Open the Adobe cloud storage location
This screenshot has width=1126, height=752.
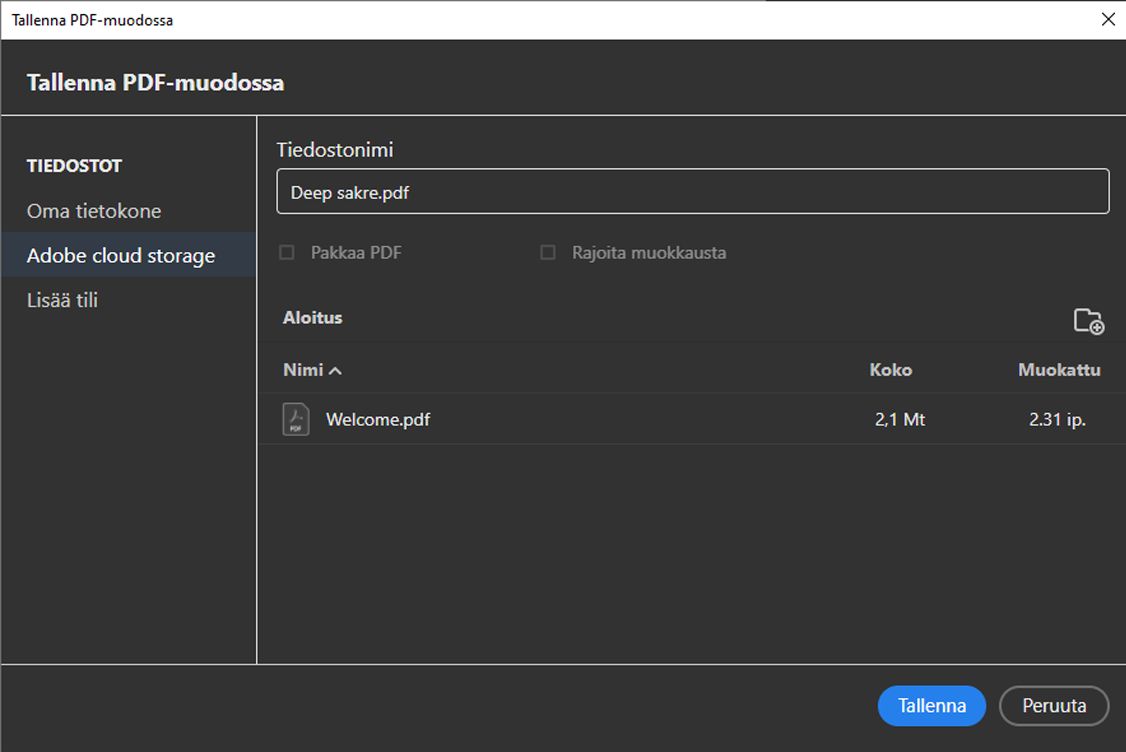click(x=121, y=256)
